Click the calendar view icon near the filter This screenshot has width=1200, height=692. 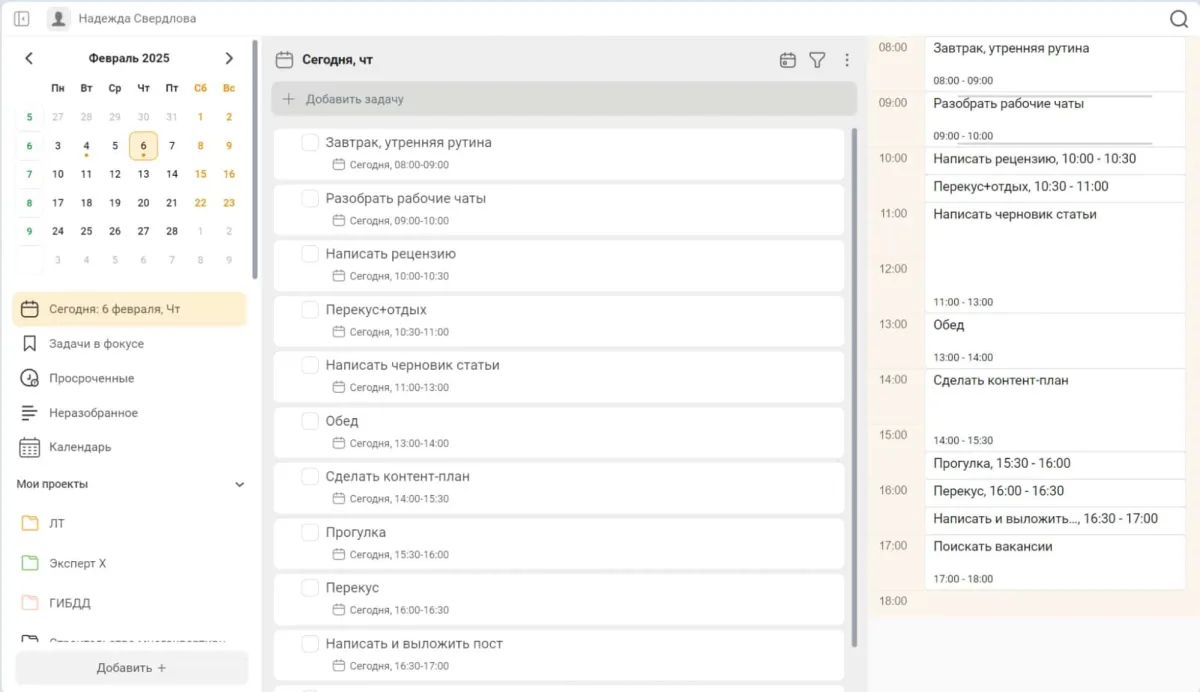pos(788,60)
